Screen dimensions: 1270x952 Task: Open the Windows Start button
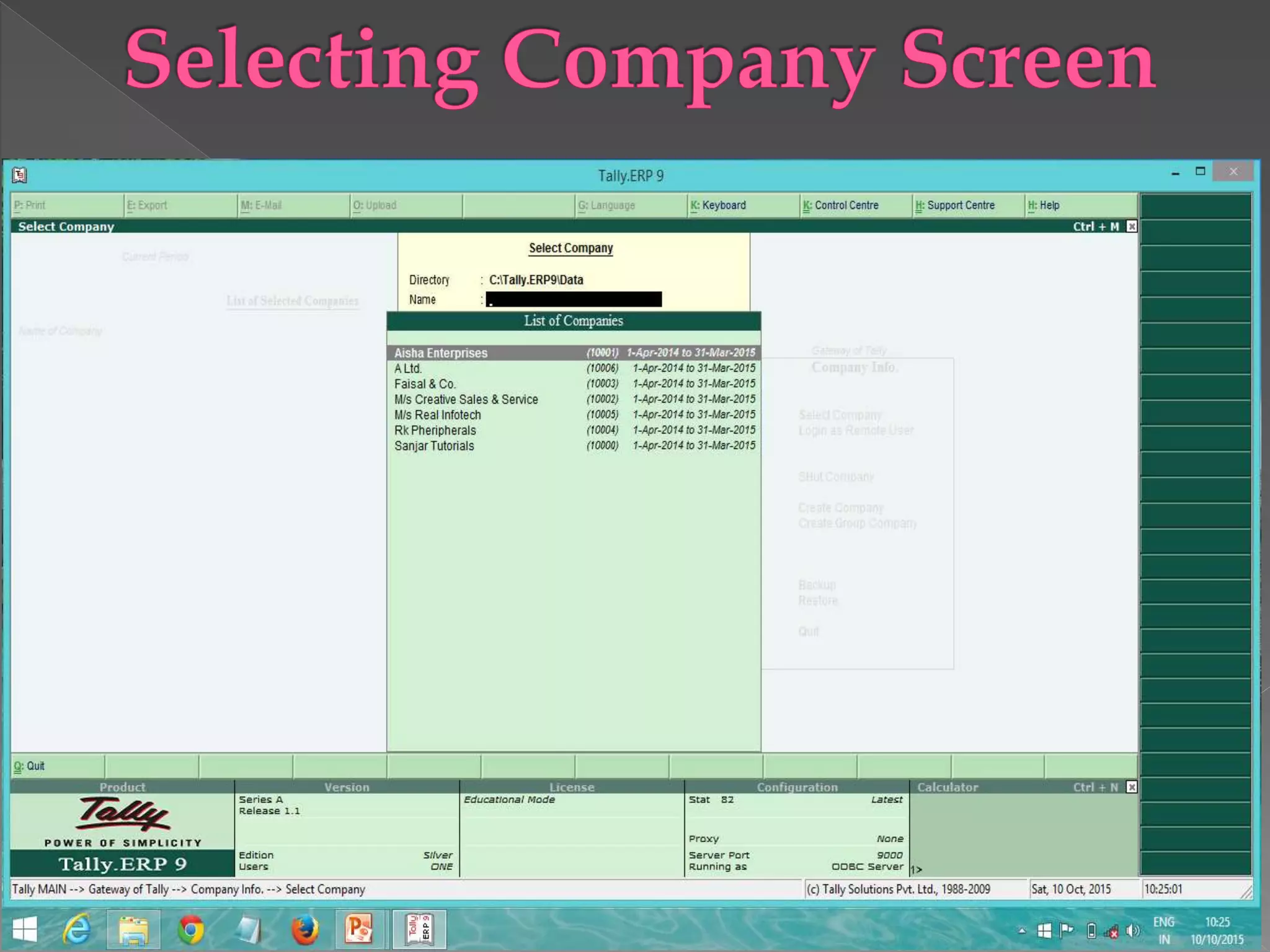click(x=25, y=930)
